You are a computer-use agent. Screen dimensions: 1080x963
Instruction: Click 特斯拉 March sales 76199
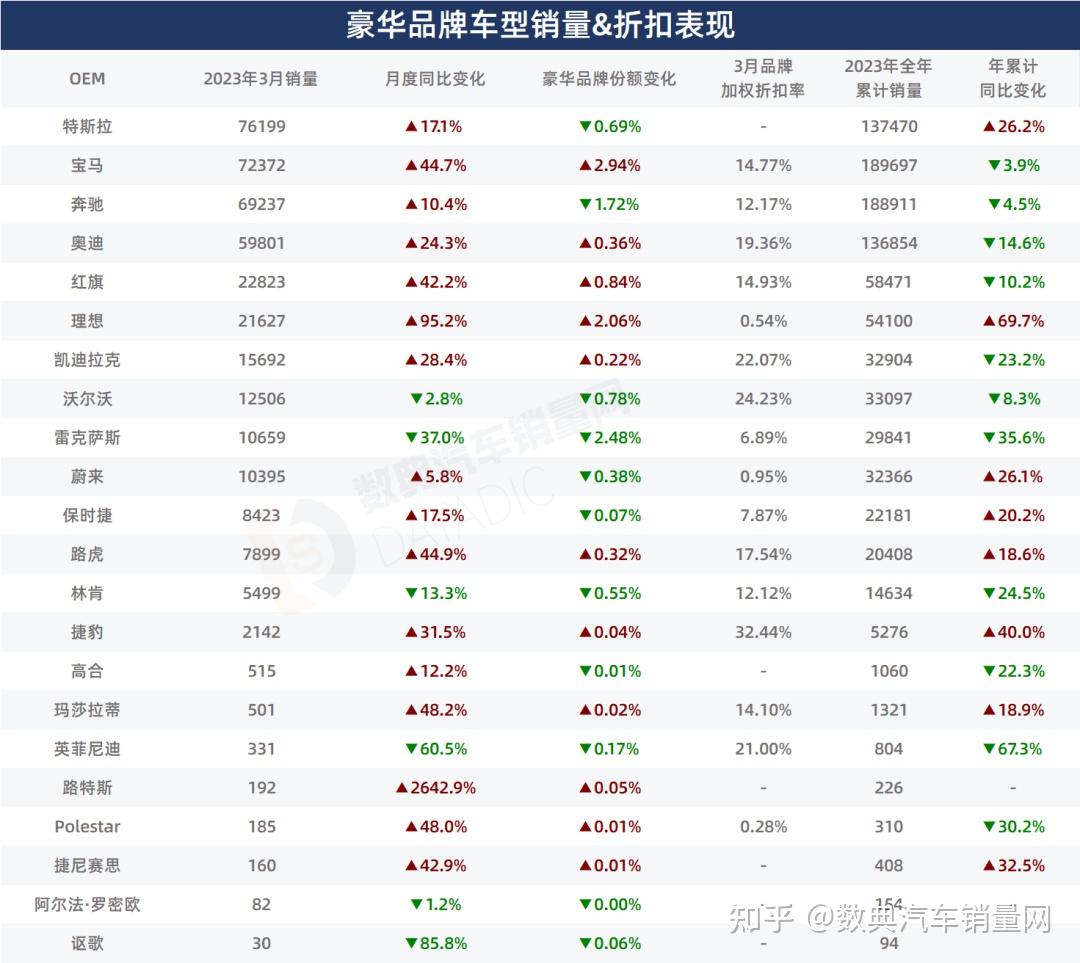point(262,127)
